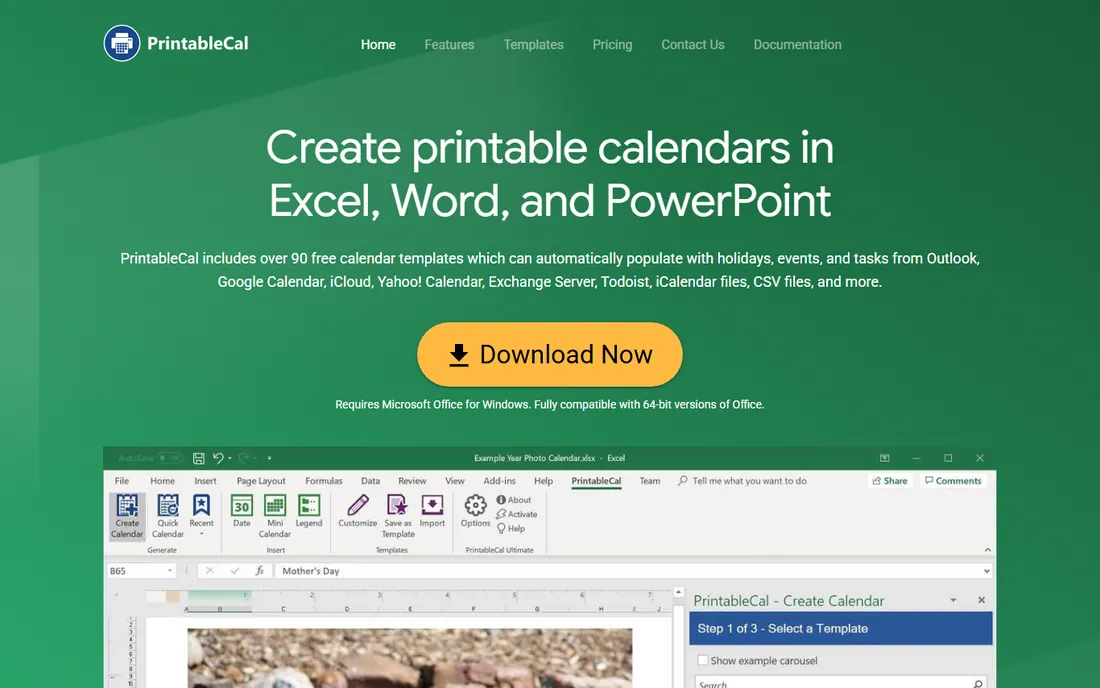Click the Name Box showing B65

(x=135, y=571)
